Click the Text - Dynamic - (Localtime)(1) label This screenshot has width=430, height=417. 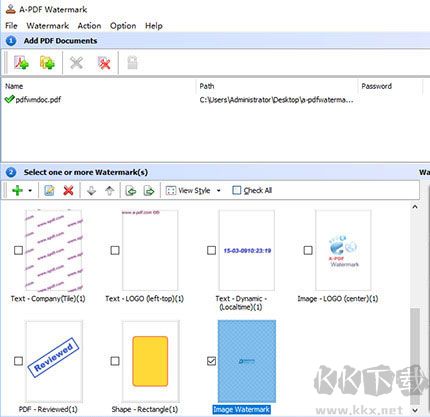(241, 303)
